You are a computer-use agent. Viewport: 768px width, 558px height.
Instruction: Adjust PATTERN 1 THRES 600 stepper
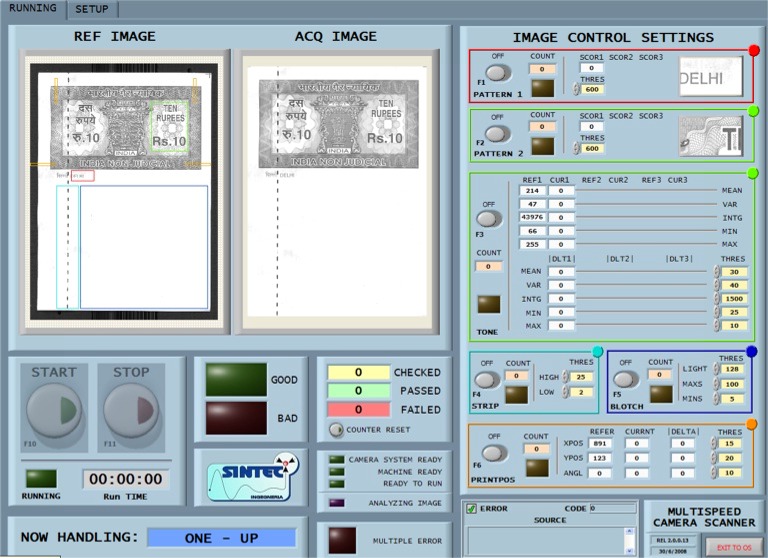click(x=576, y=89)
